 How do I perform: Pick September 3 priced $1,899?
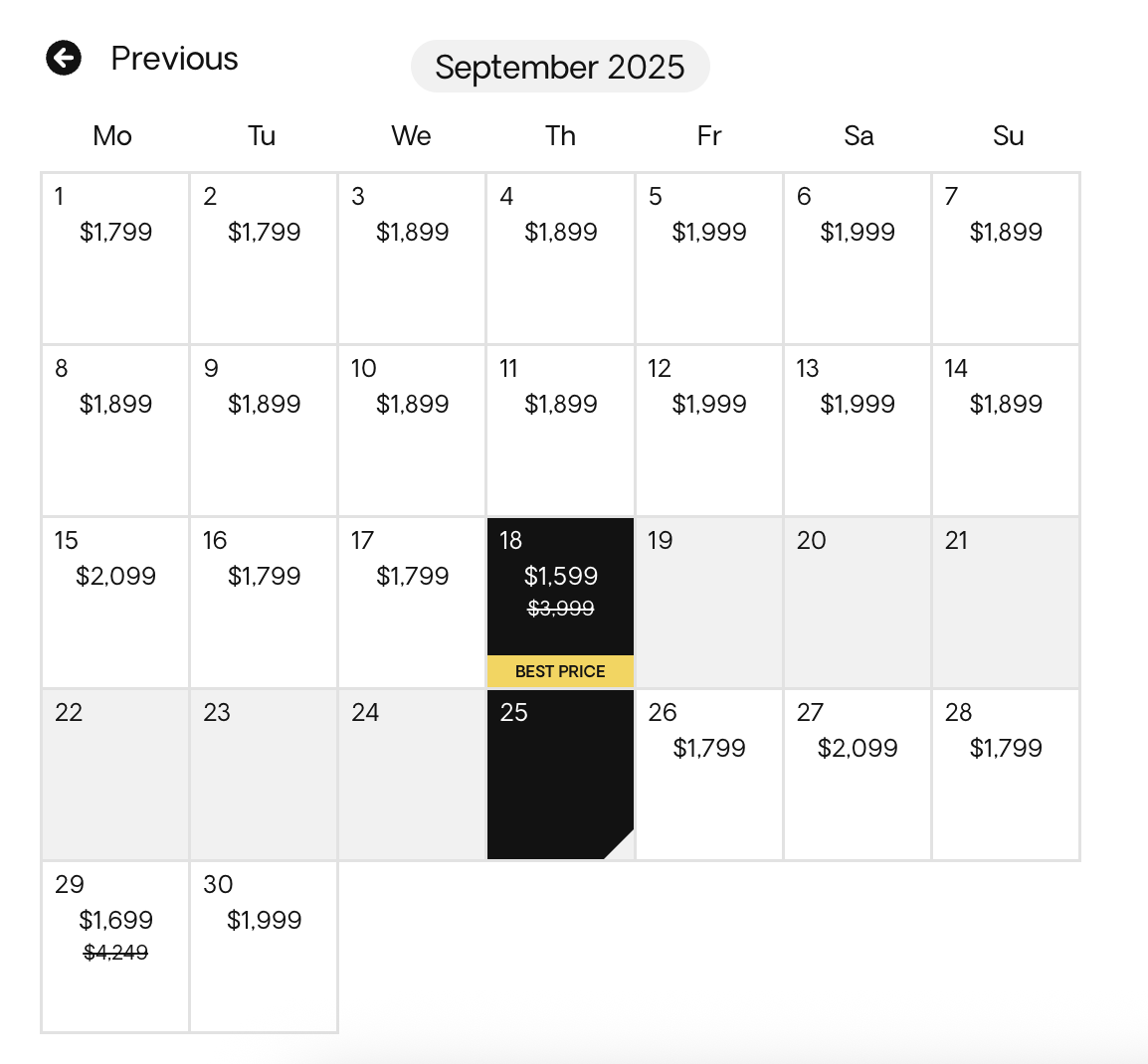point(412,259)
